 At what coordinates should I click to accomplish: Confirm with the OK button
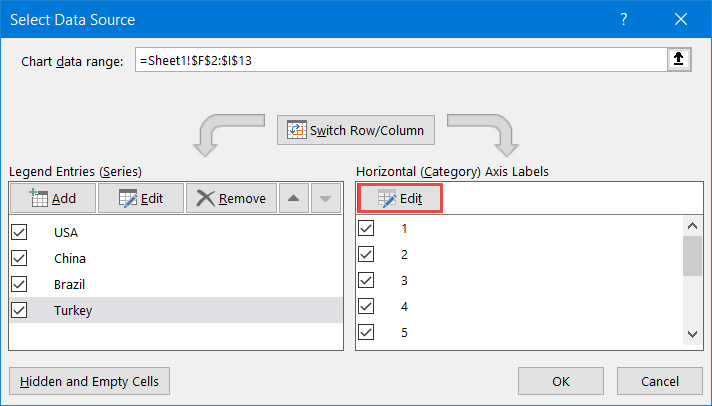[561, 381]
